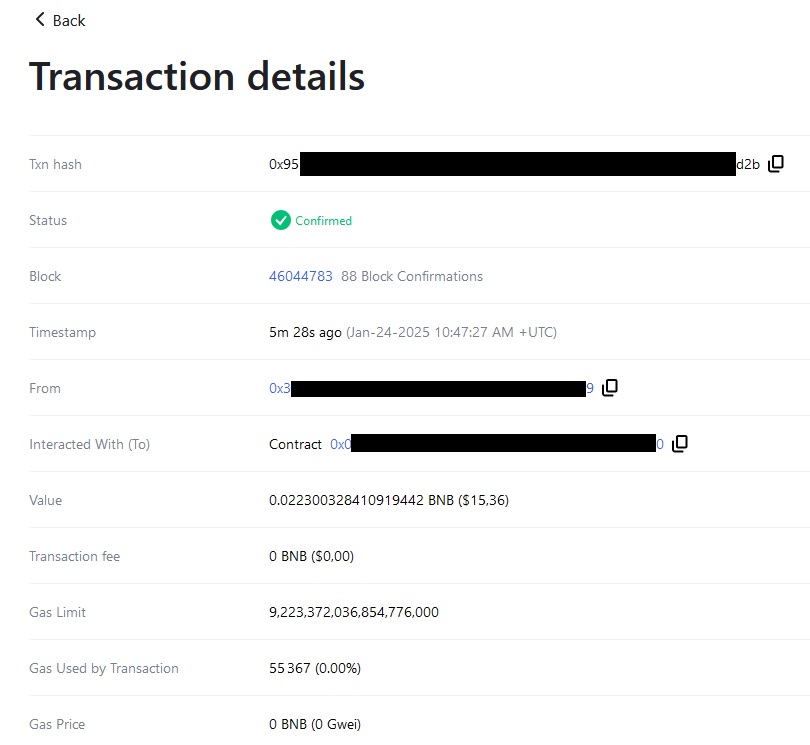Screen dimensions: 810x745
Task: Click the Gas Limit number
Action: tap(353, 612)
